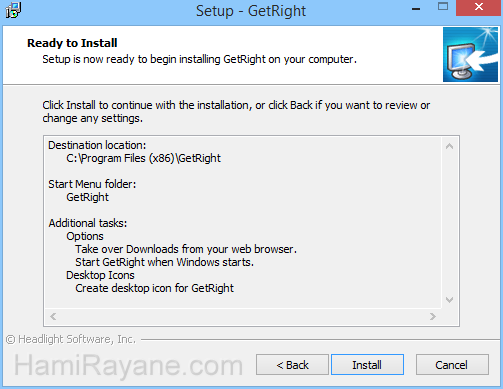This screenshot has width=503, height=389.
Task: Click the 'Ready to Install' heading
Action: pos(72,43)
